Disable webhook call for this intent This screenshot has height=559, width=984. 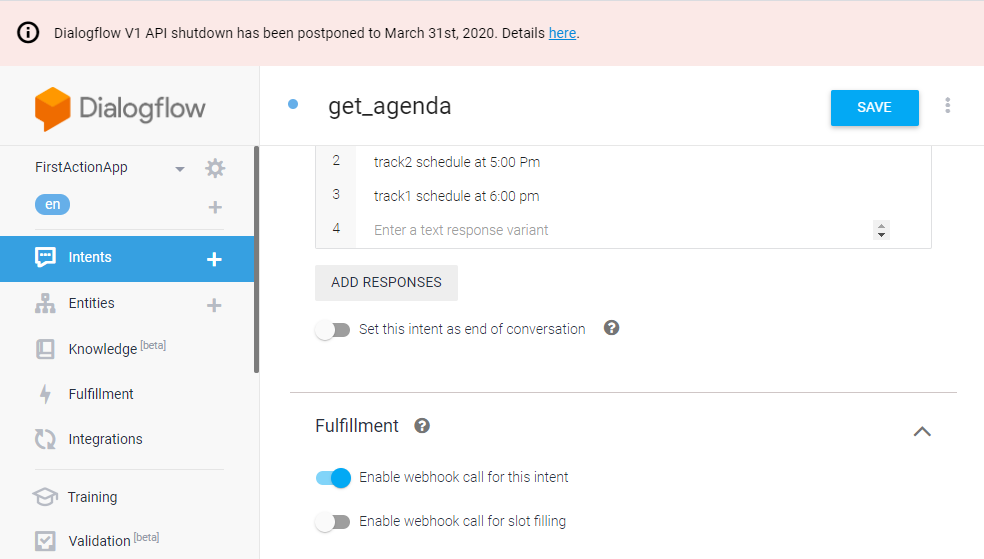click(x=333, y=478)
